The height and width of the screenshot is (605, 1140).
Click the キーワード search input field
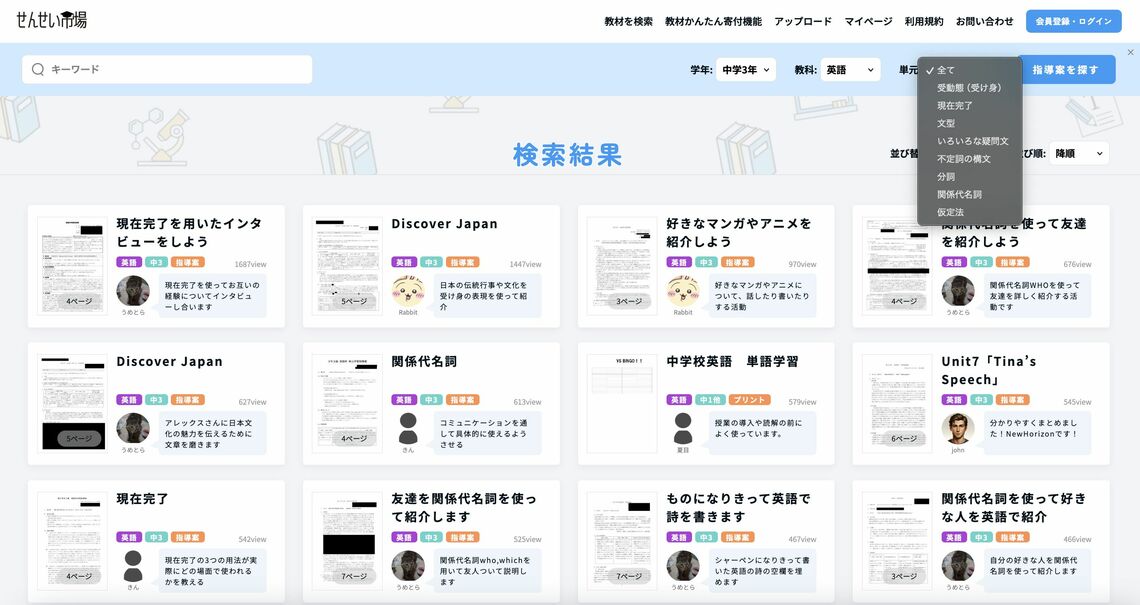(167, 69)
